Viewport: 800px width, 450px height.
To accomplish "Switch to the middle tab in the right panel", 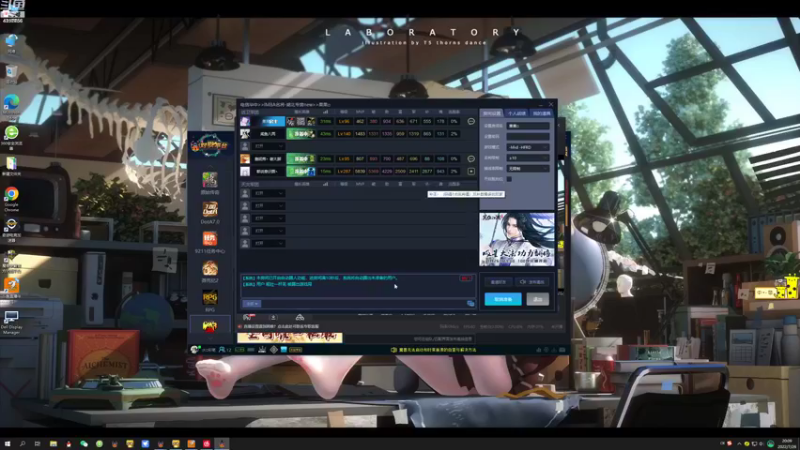I will (516, 113).
